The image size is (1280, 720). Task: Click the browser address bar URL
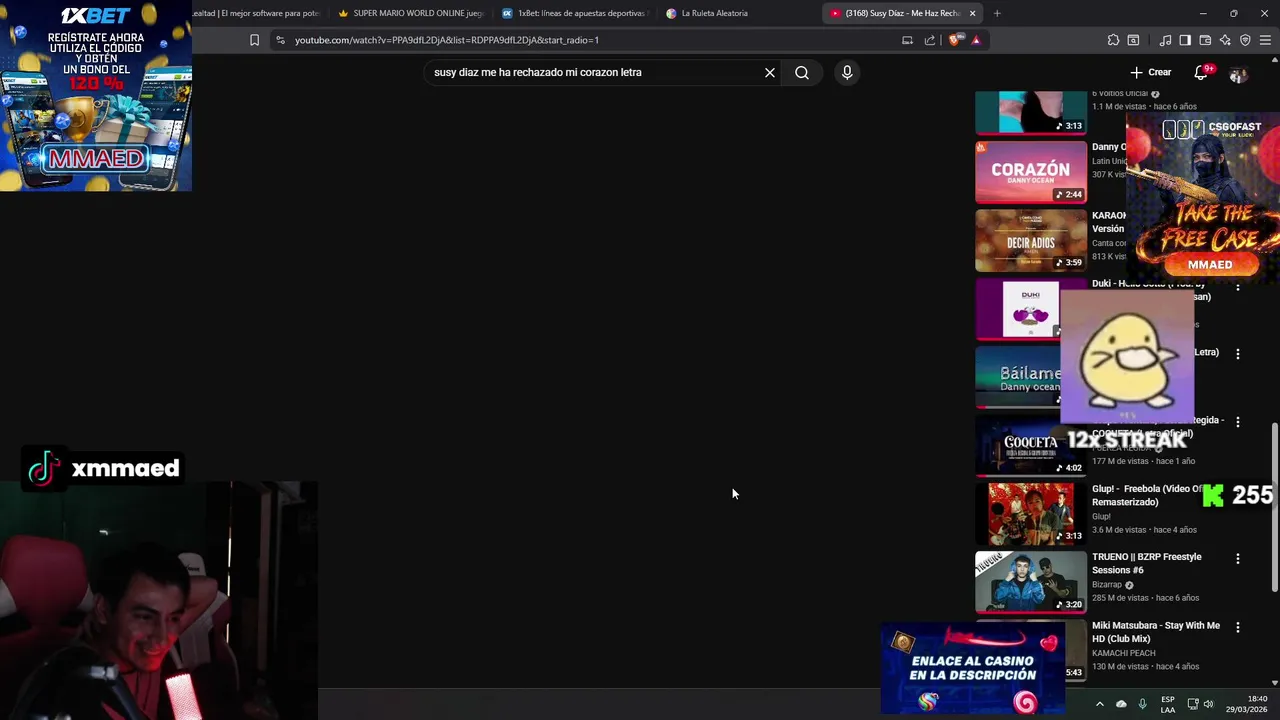446,40
